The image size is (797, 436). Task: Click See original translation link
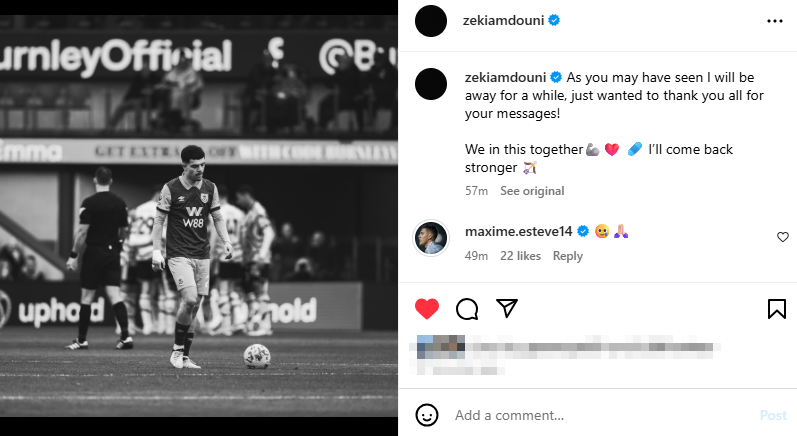532,191
